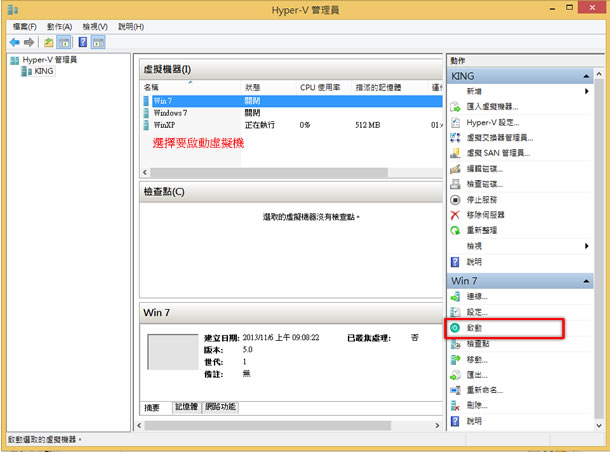This screenshot has height=452, width=610.
Task: Switch to the 網路功能 tab
Action: click(x=220, y=407)
